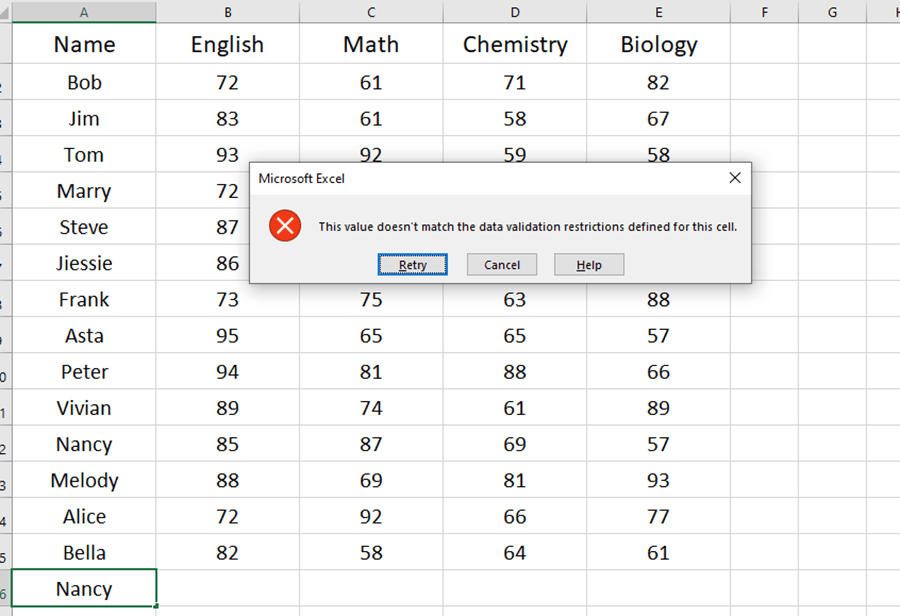The width and height of the screenshot is (900, 616).
Task: Select column G header
Action: [832, 12]
